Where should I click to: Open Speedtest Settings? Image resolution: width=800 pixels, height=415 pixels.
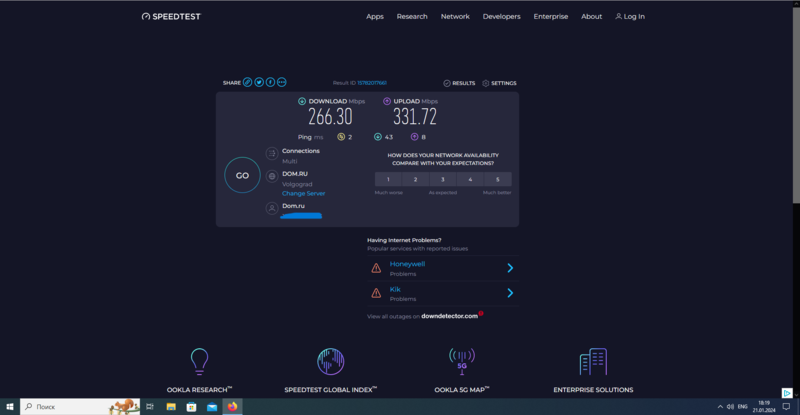(x=499, y=83)
